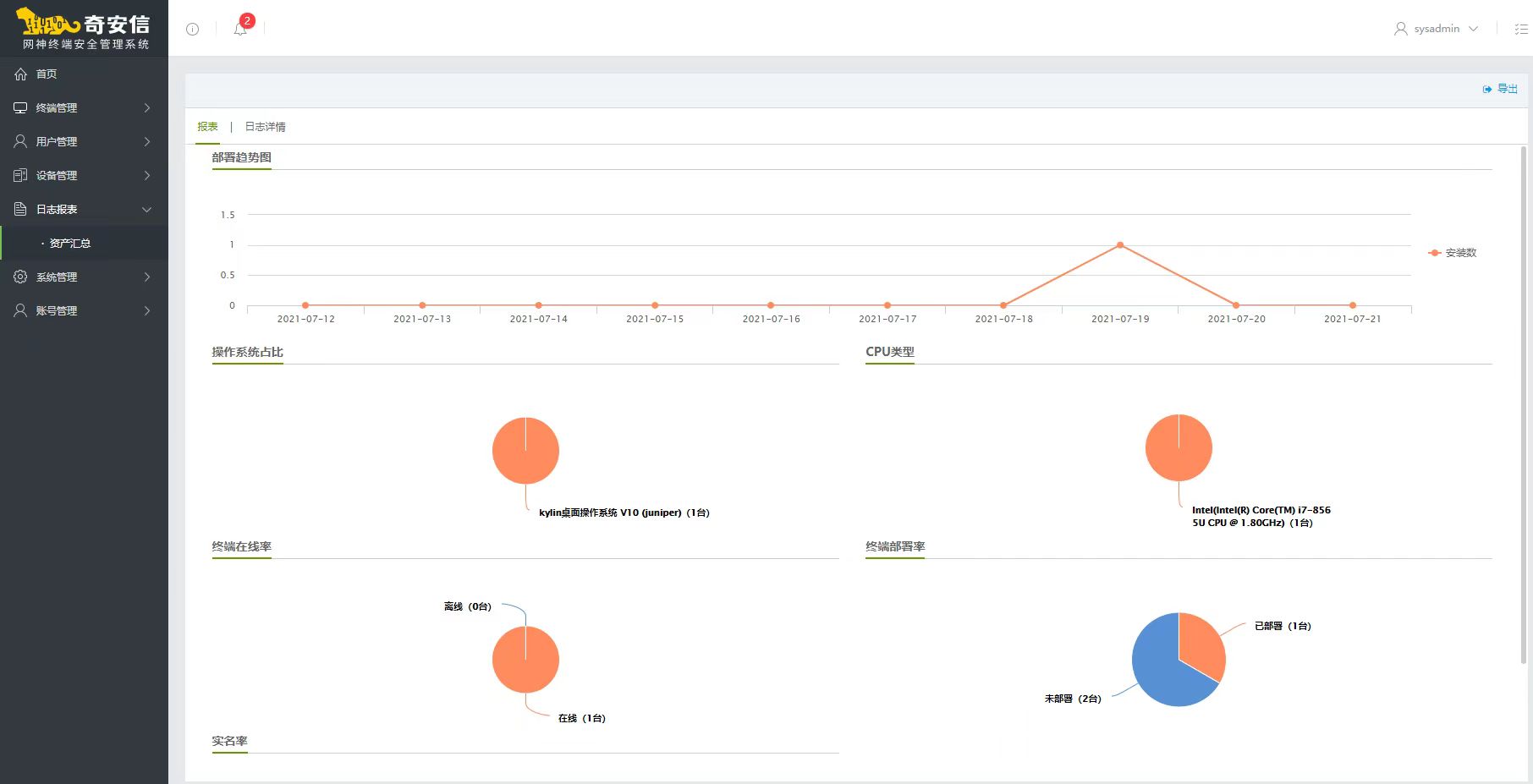This screenshot has height=784, width=1533.
Task: Click the 部署趋势图 section heading
Action: coord(241,157)
